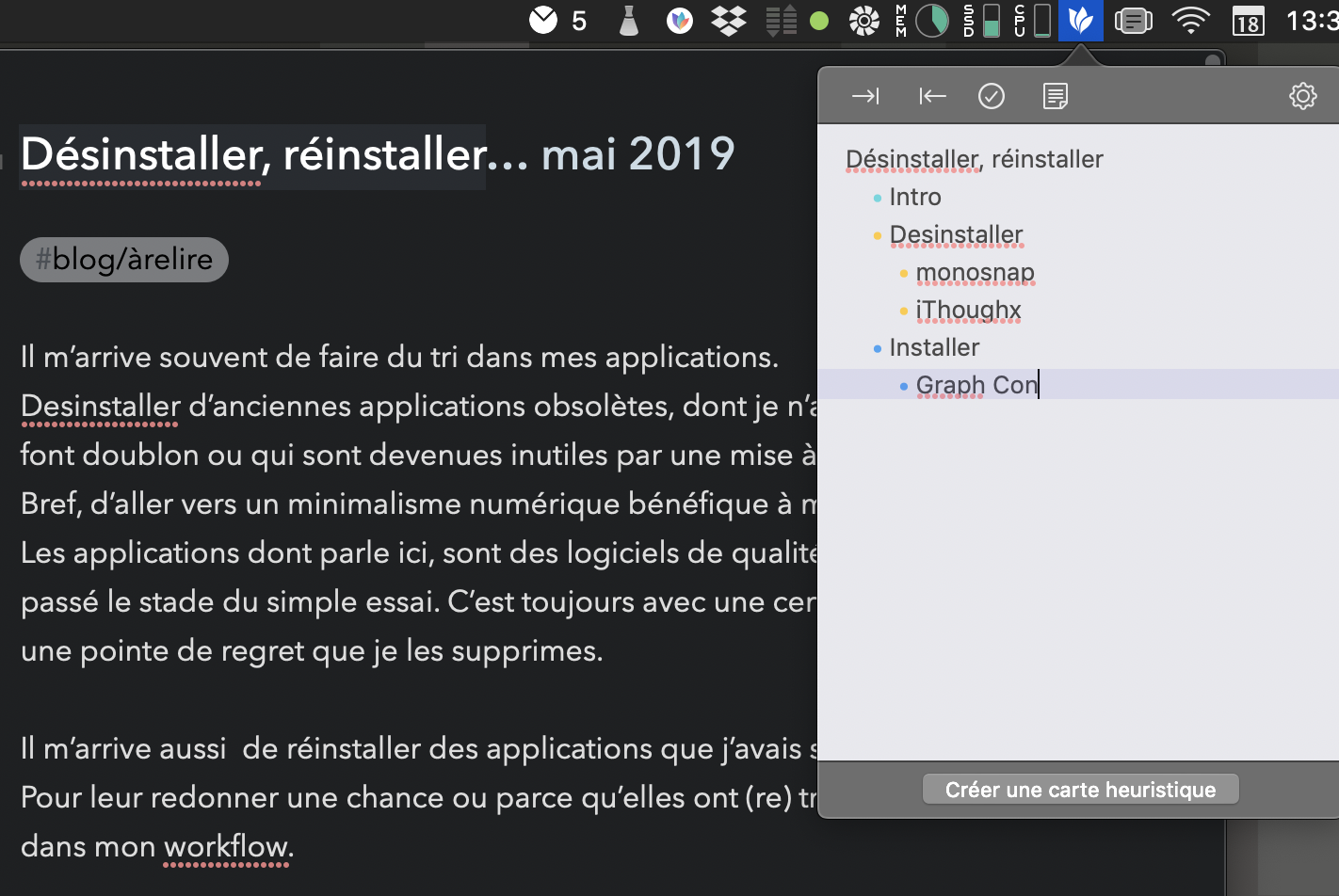Screen dimensions: 1339x896
Task: Click the CPU monitor icon
Action: click(x=1032, y=20)
